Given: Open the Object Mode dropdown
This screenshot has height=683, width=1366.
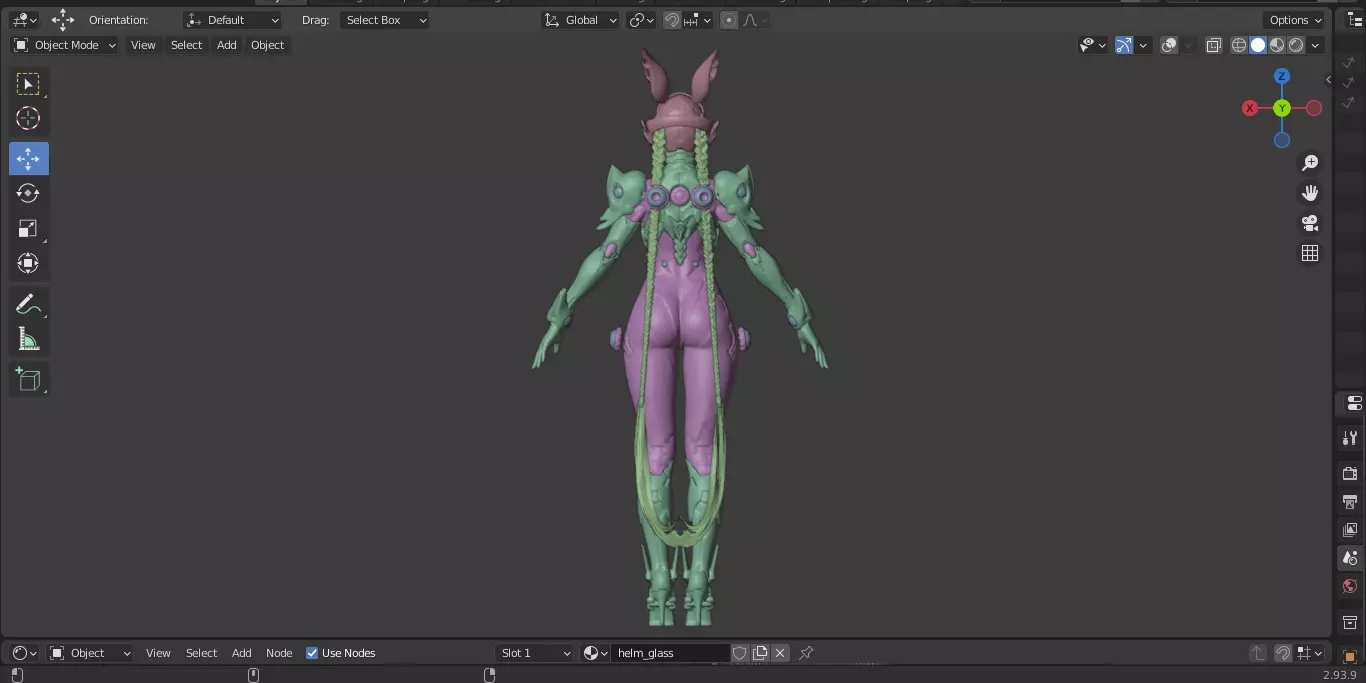Looking at the screenshot, I should tap(65, 45).
